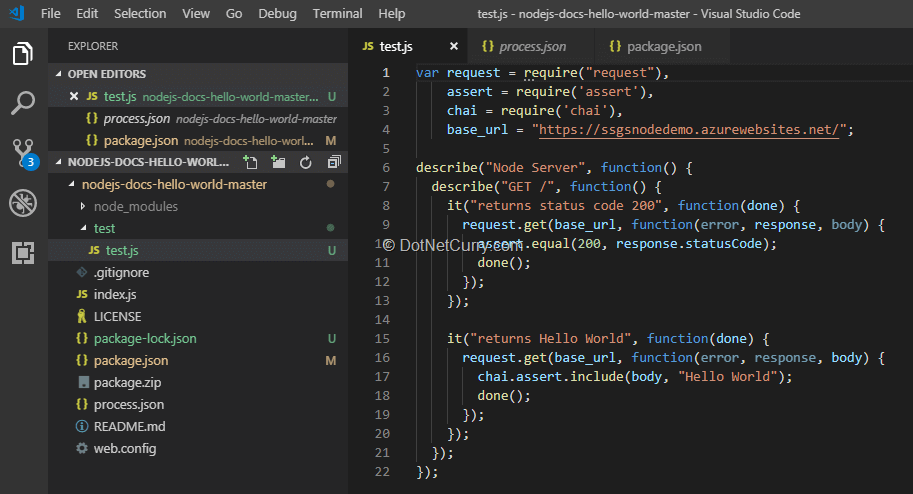Click the azurewebsites URL on line 4
913x494 pixels.
pos(689,129)
